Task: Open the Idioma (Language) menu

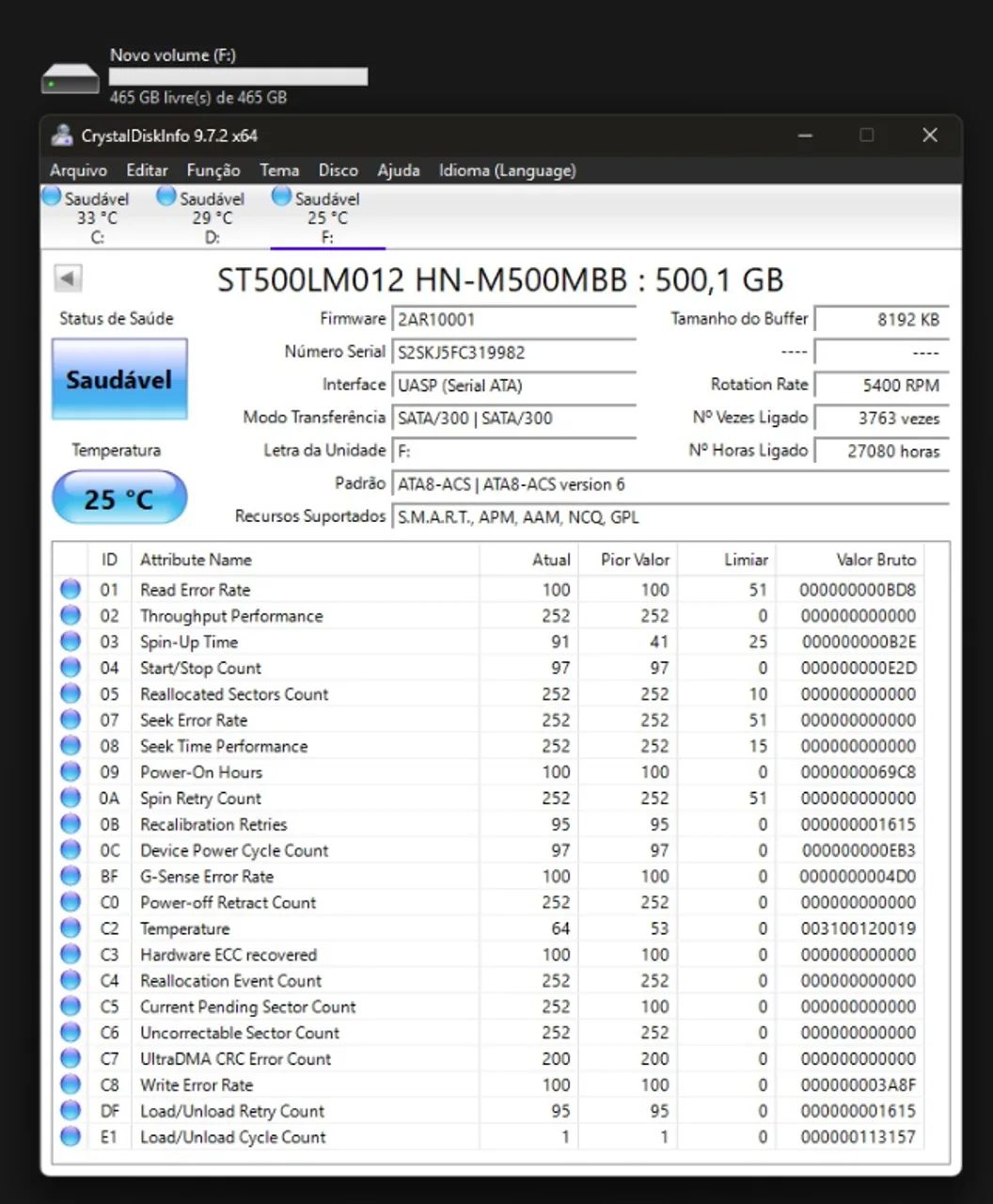Action: 507,170
